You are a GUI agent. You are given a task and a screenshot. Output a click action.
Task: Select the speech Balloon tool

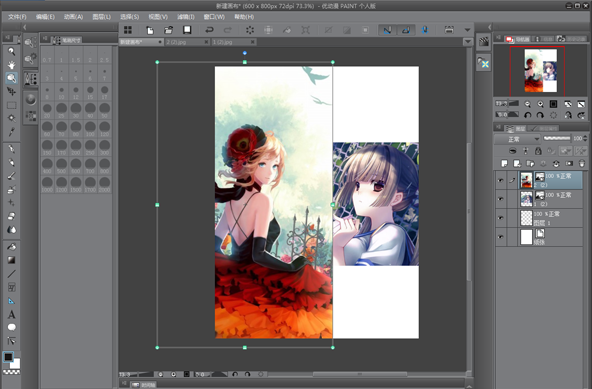[11, 327]
